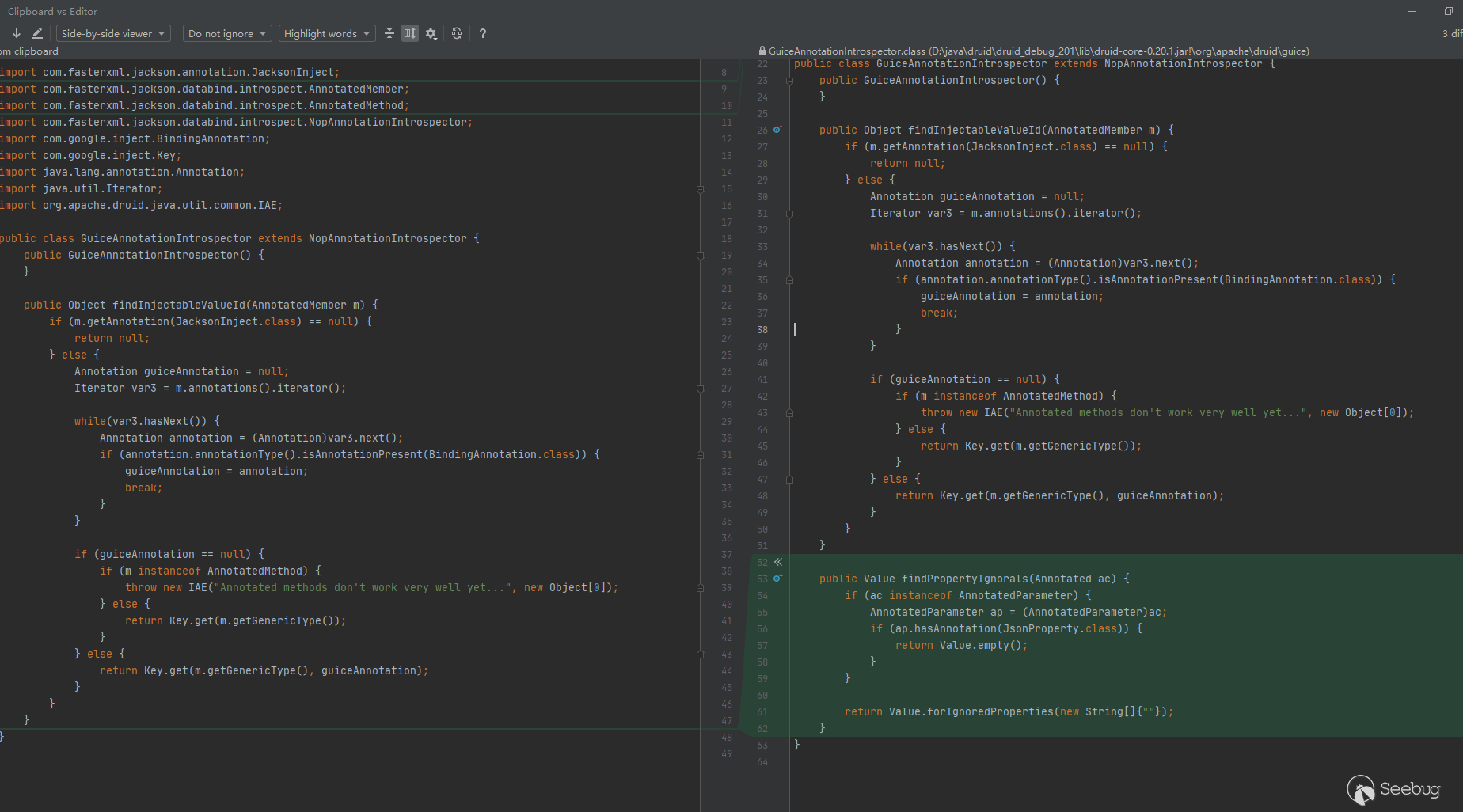This screenshot has height=812, width=1463.
Task: Apply change with double-arrow at line 52
Action: pos(778,562)
